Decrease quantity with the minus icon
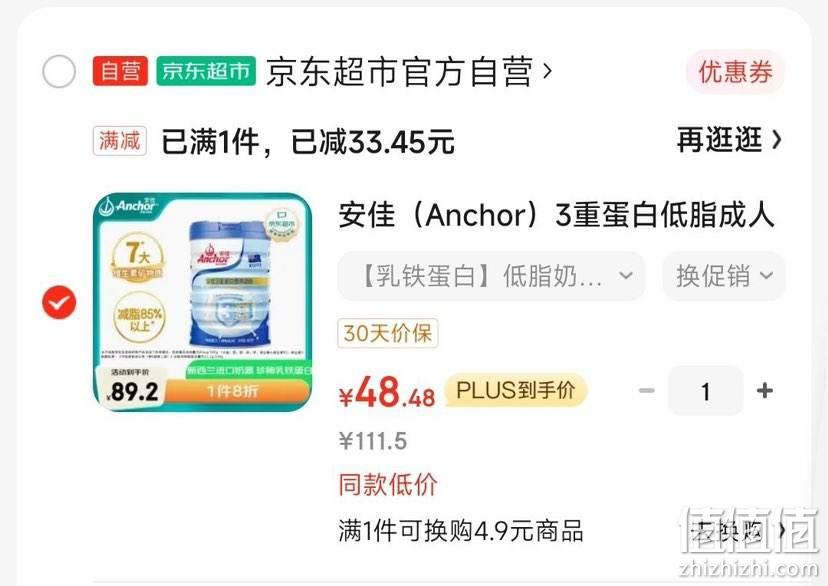The height and width of the screenshot is (586, 828). tap(647, 391)
